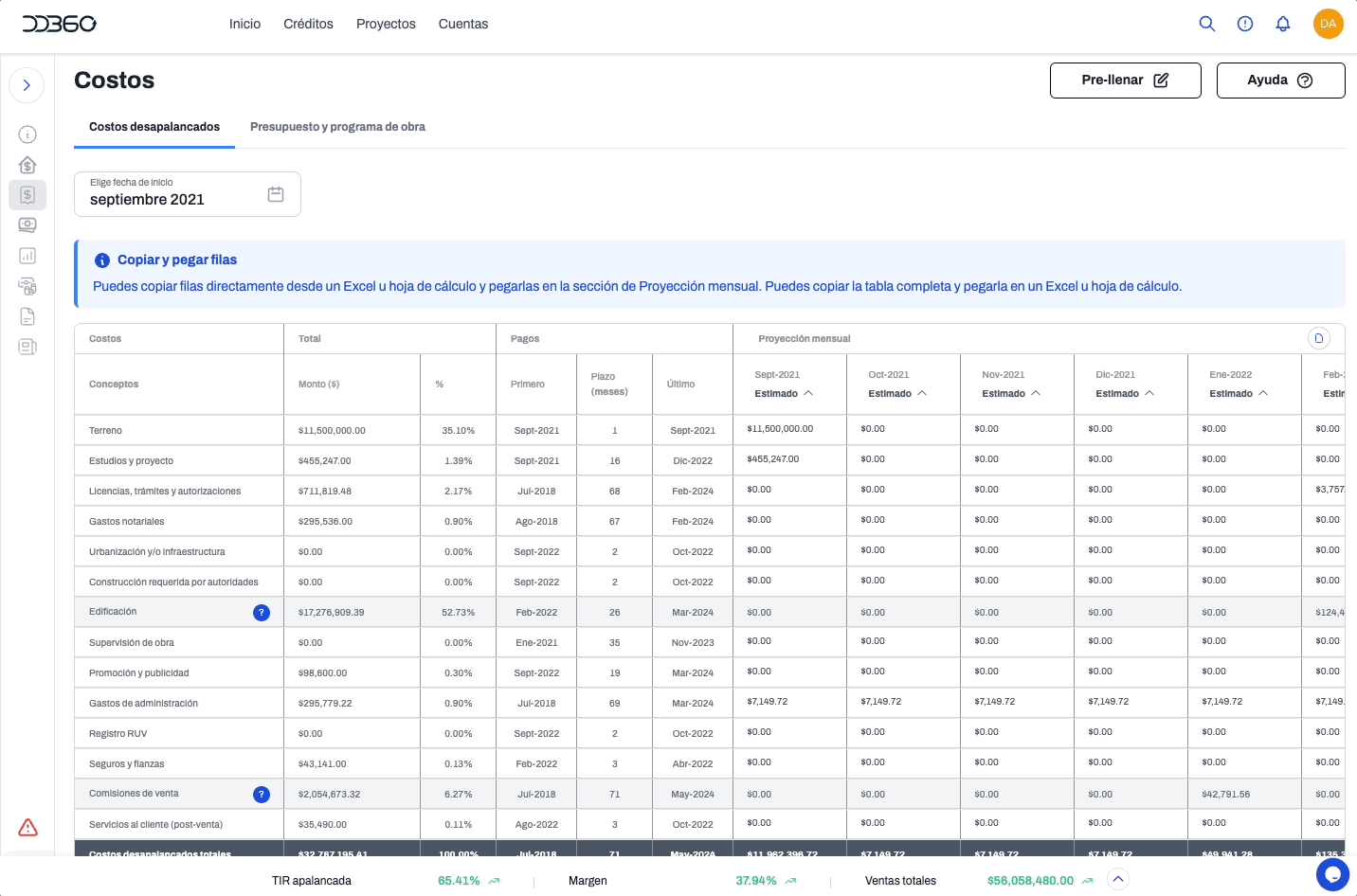Image resolution: width=1357 pixels, height=896 pixels.
Task: Click the help icon beside Edificación
Action: pos(262,613)
